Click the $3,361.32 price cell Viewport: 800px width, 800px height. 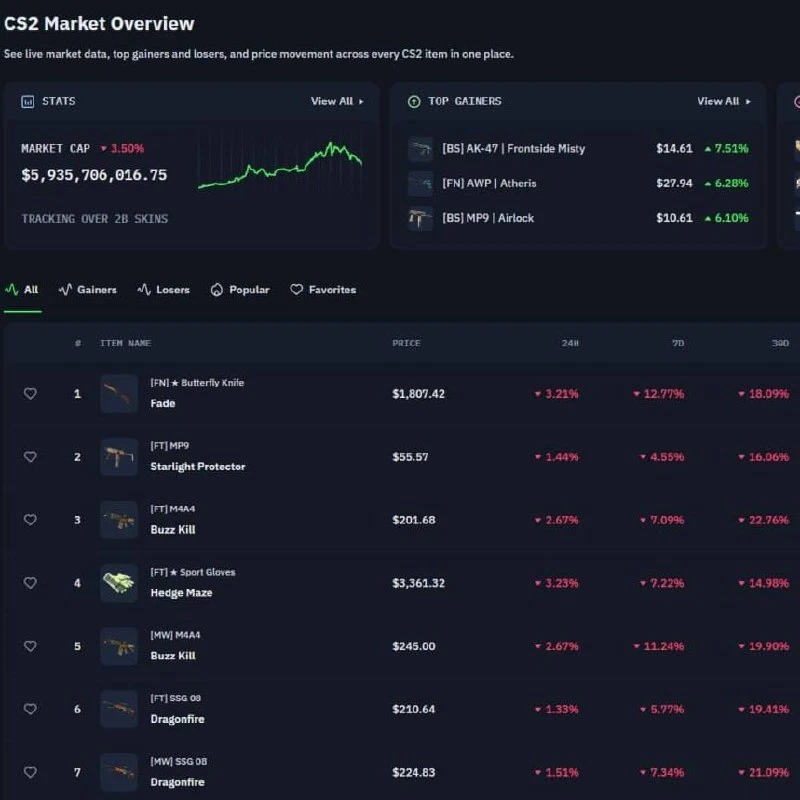418,583
